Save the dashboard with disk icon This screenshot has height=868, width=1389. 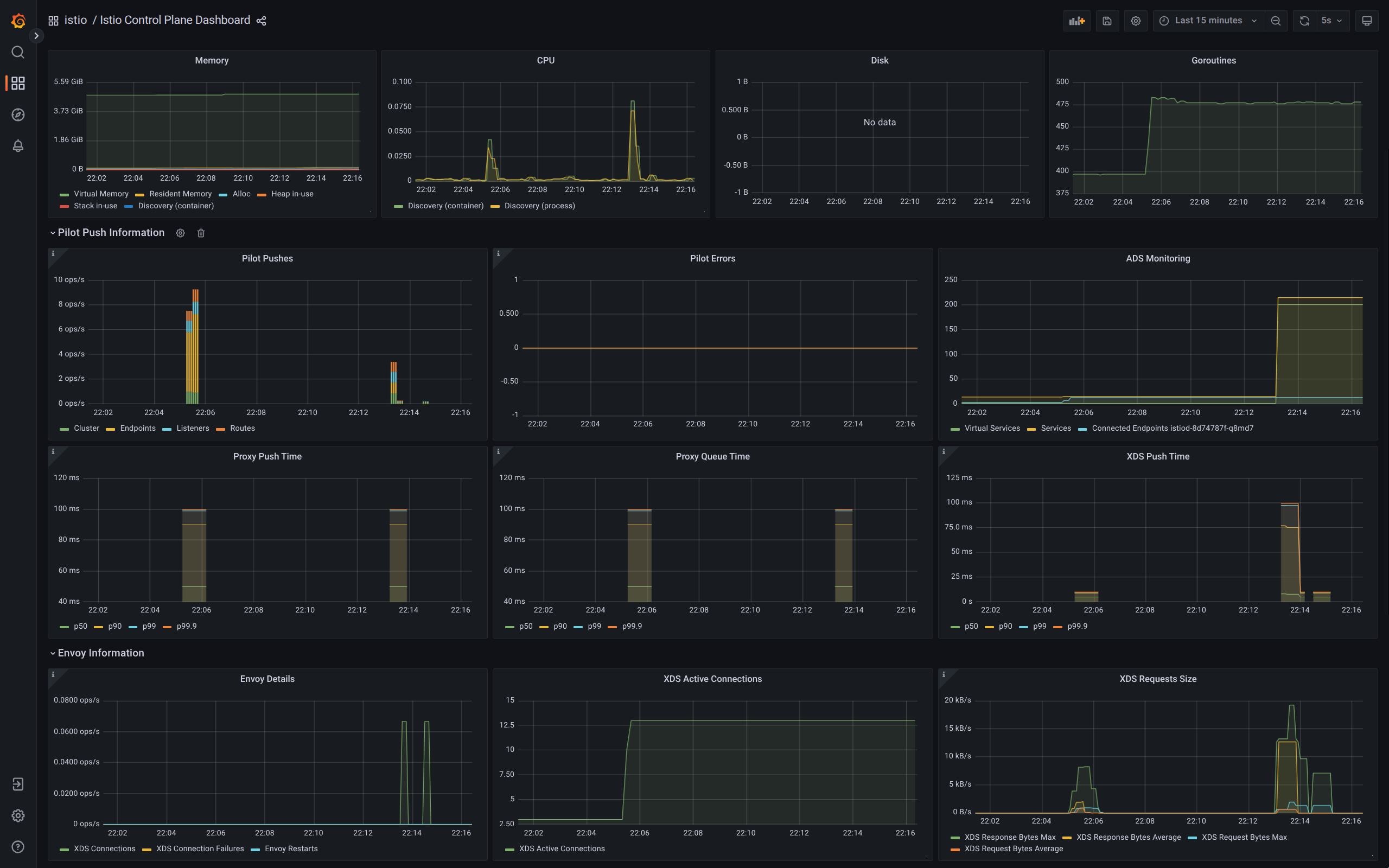coord(1107,21)
